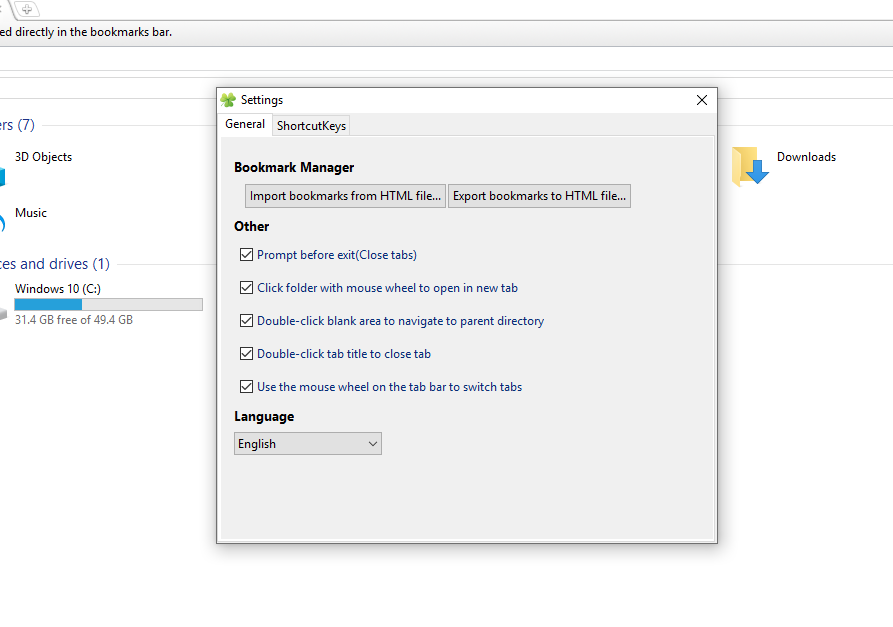Open a new tab with the plus button
The image size is (893, 627).
[x=28, y=9]
